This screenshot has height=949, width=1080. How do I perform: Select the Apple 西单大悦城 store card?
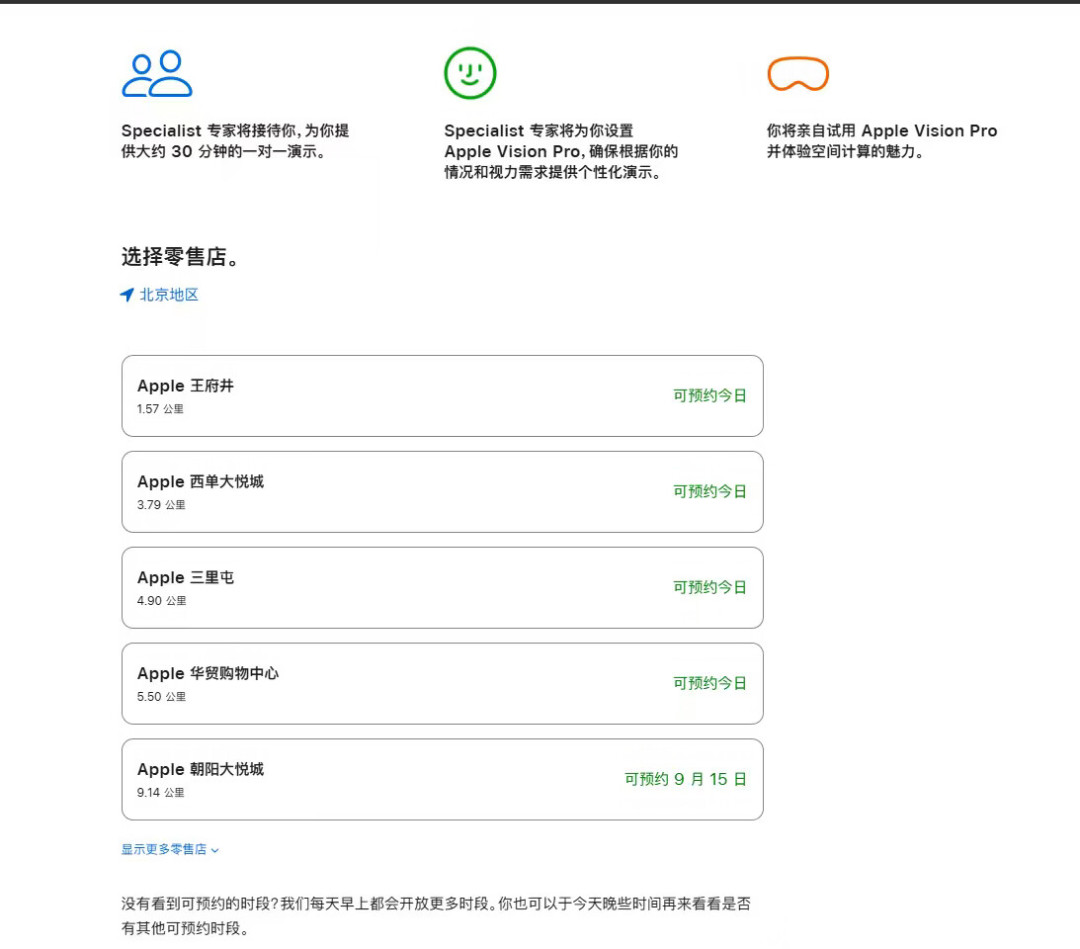(442, 492)
